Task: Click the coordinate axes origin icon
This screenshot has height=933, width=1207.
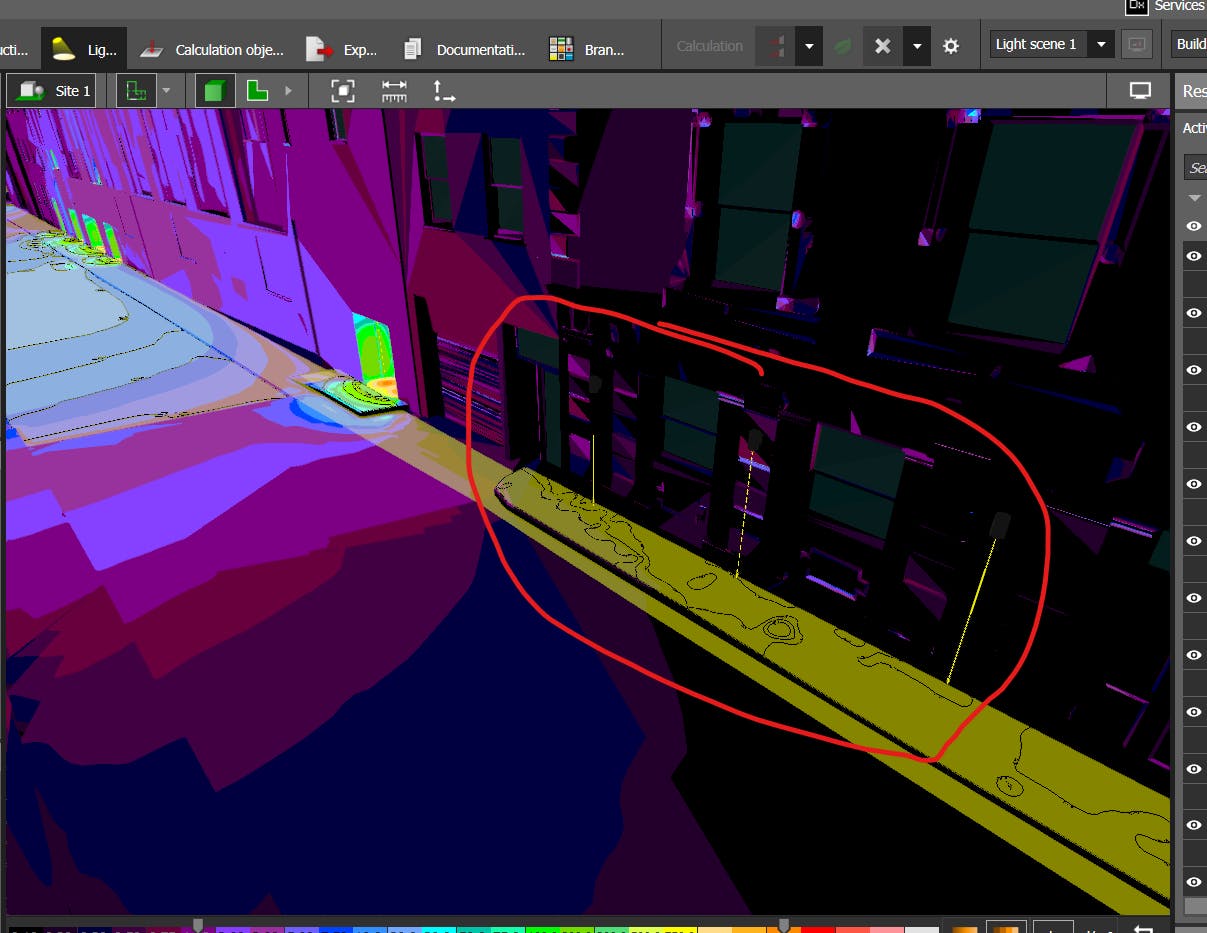Action: (x=444, y=91)
